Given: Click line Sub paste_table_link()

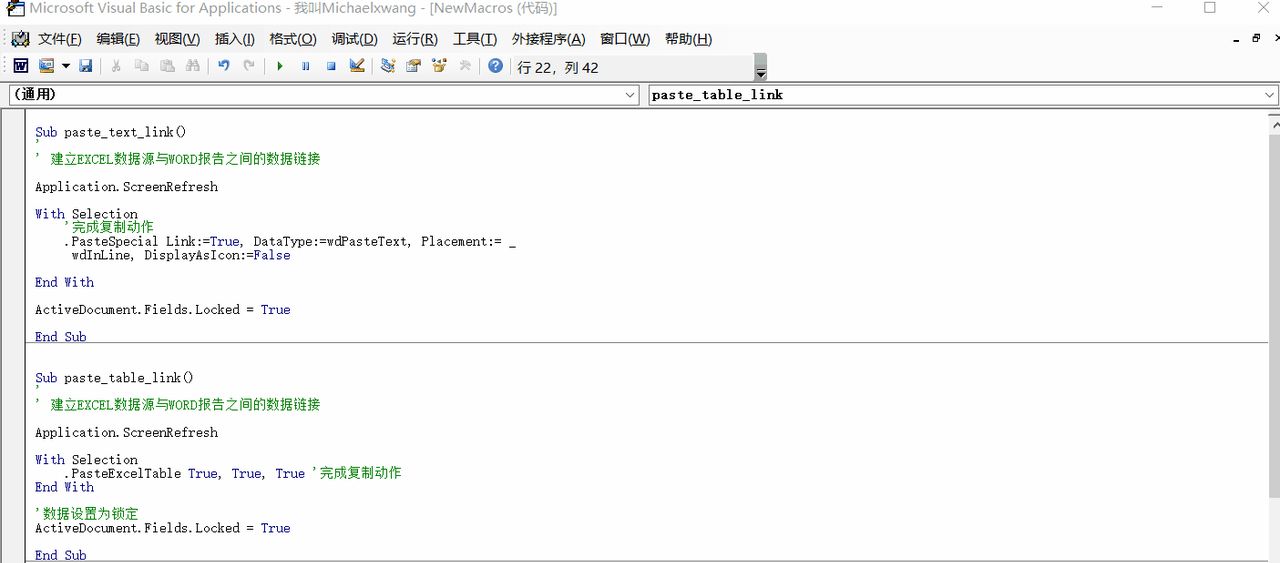Looking at the screenshot, I should tap(114, 378).
